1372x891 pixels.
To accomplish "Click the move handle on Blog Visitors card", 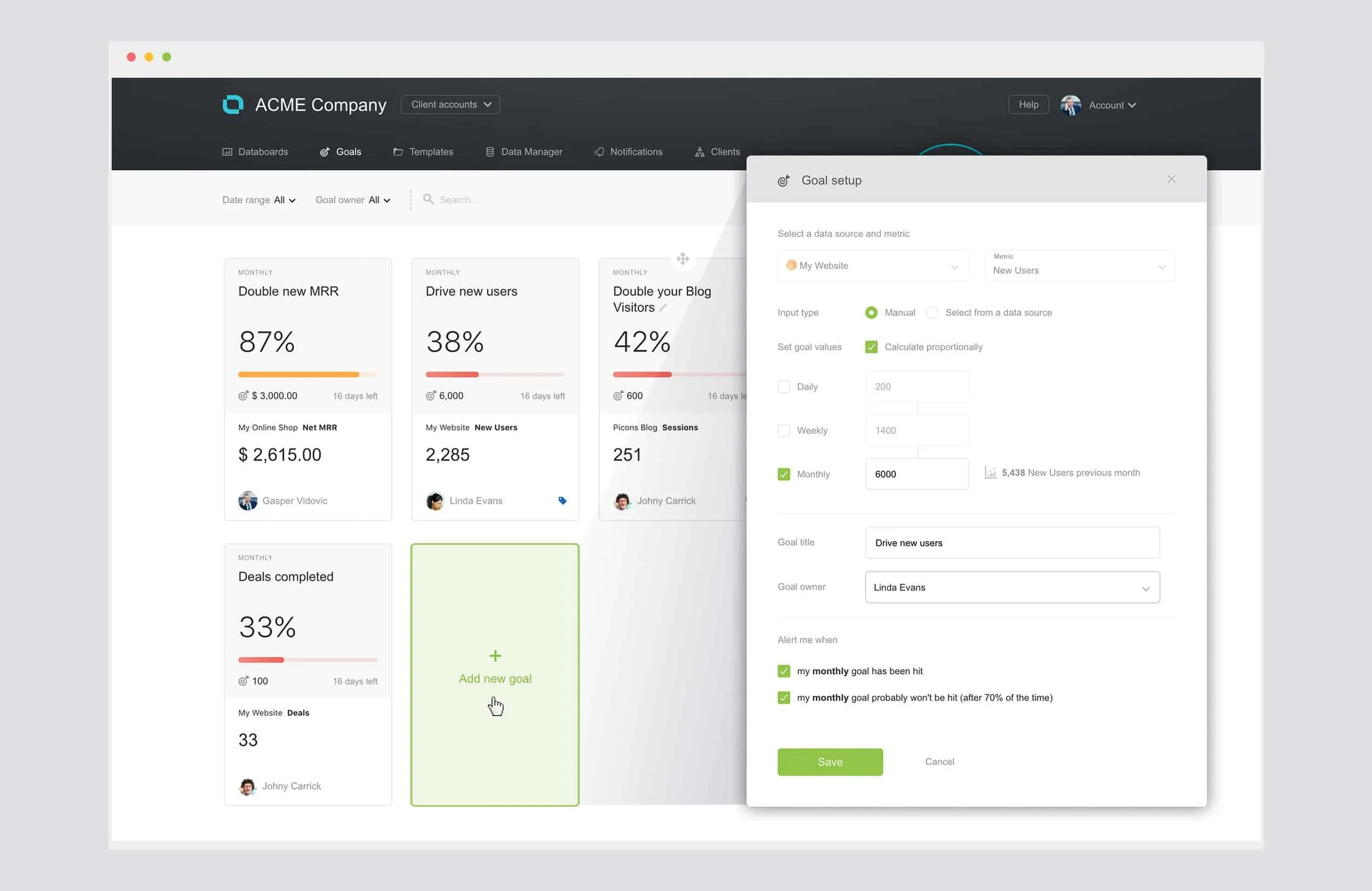I will coord(683,259).
